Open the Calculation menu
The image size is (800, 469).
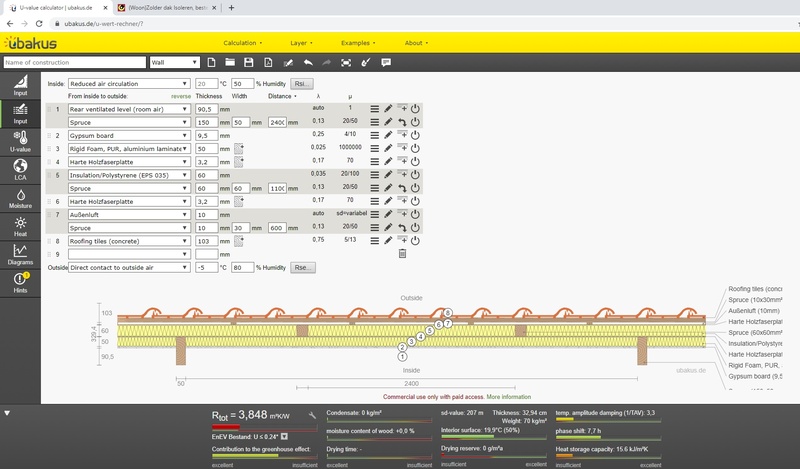coord(242,43)
